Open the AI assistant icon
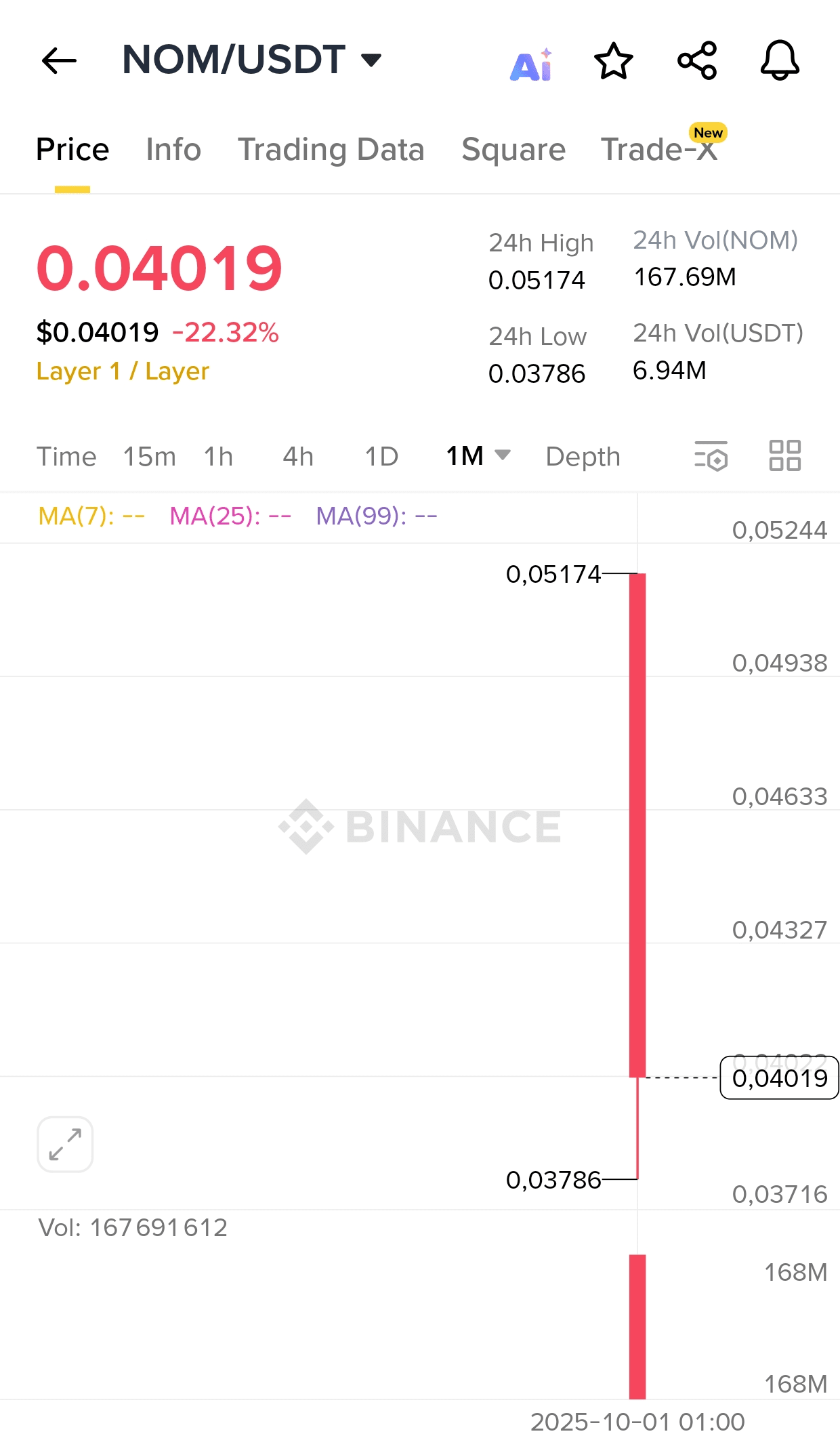This screenshot has width=840, height=1436. tap(532, 65)
